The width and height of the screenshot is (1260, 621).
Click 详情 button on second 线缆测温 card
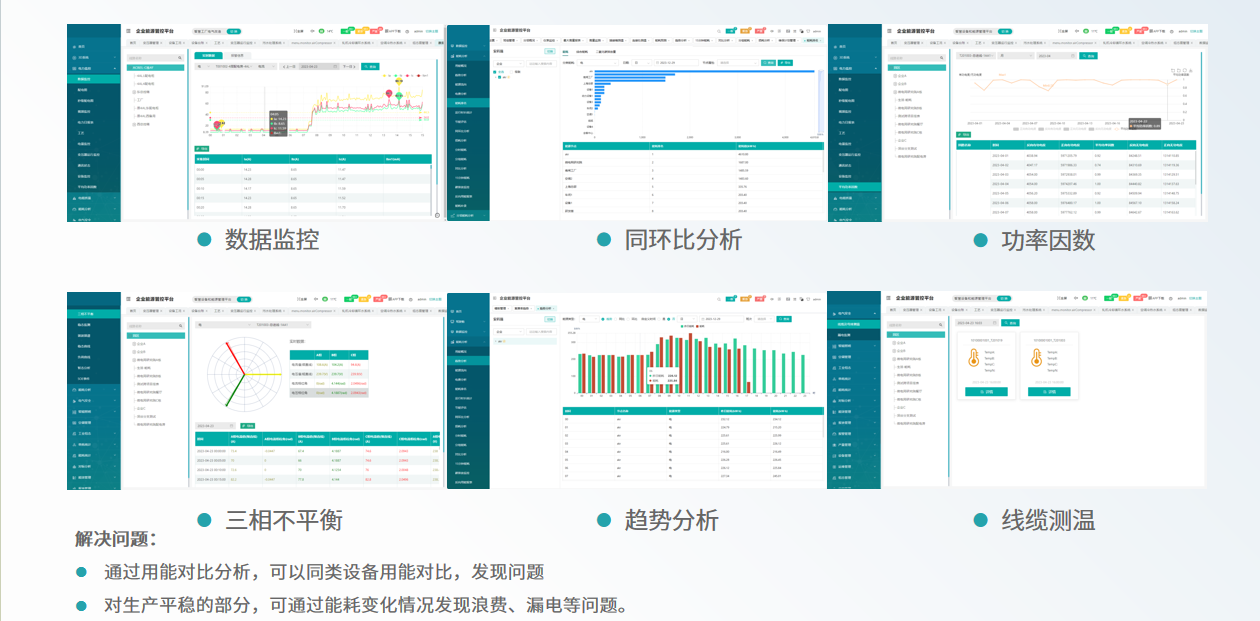(1047, 392)
